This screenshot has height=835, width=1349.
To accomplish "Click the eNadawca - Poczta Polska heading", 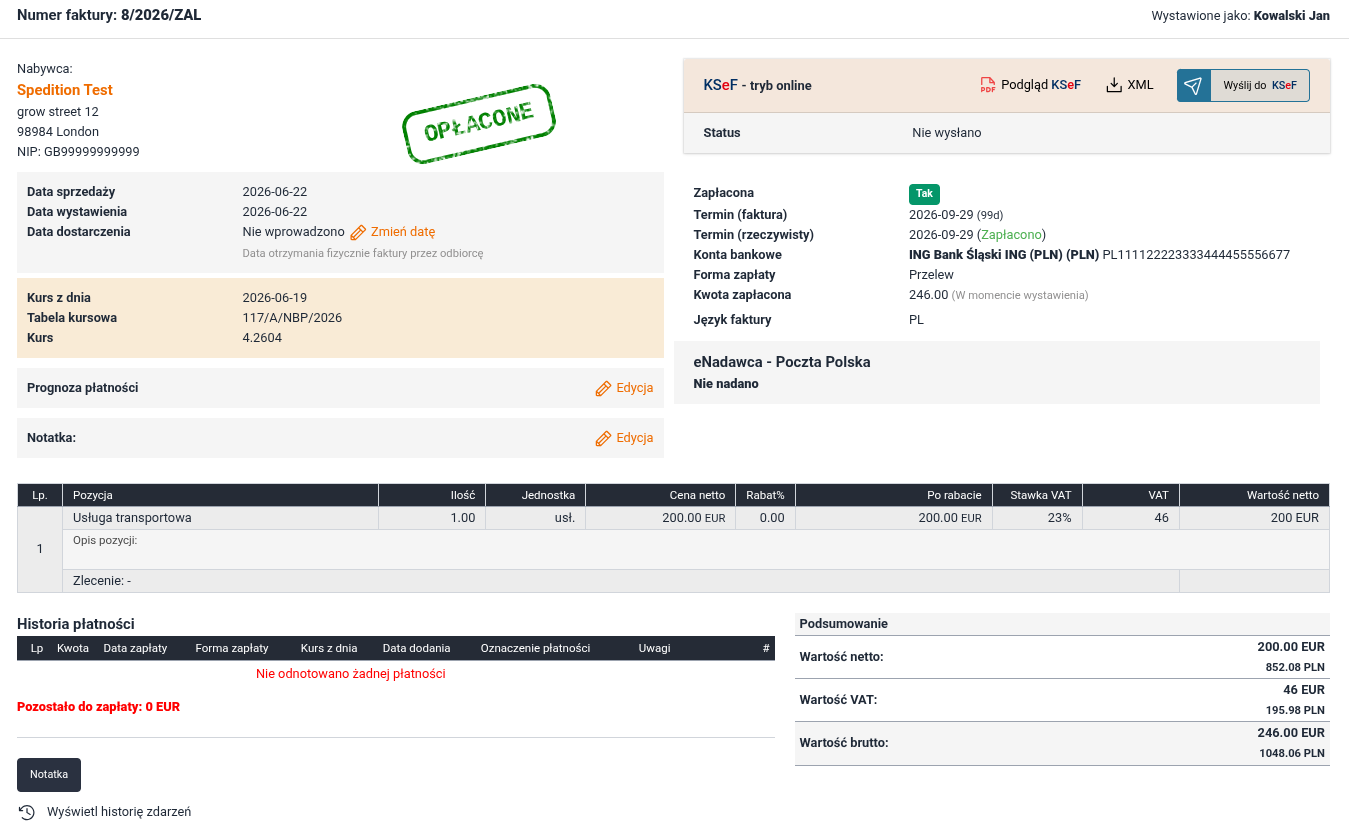I will [782, 362].
